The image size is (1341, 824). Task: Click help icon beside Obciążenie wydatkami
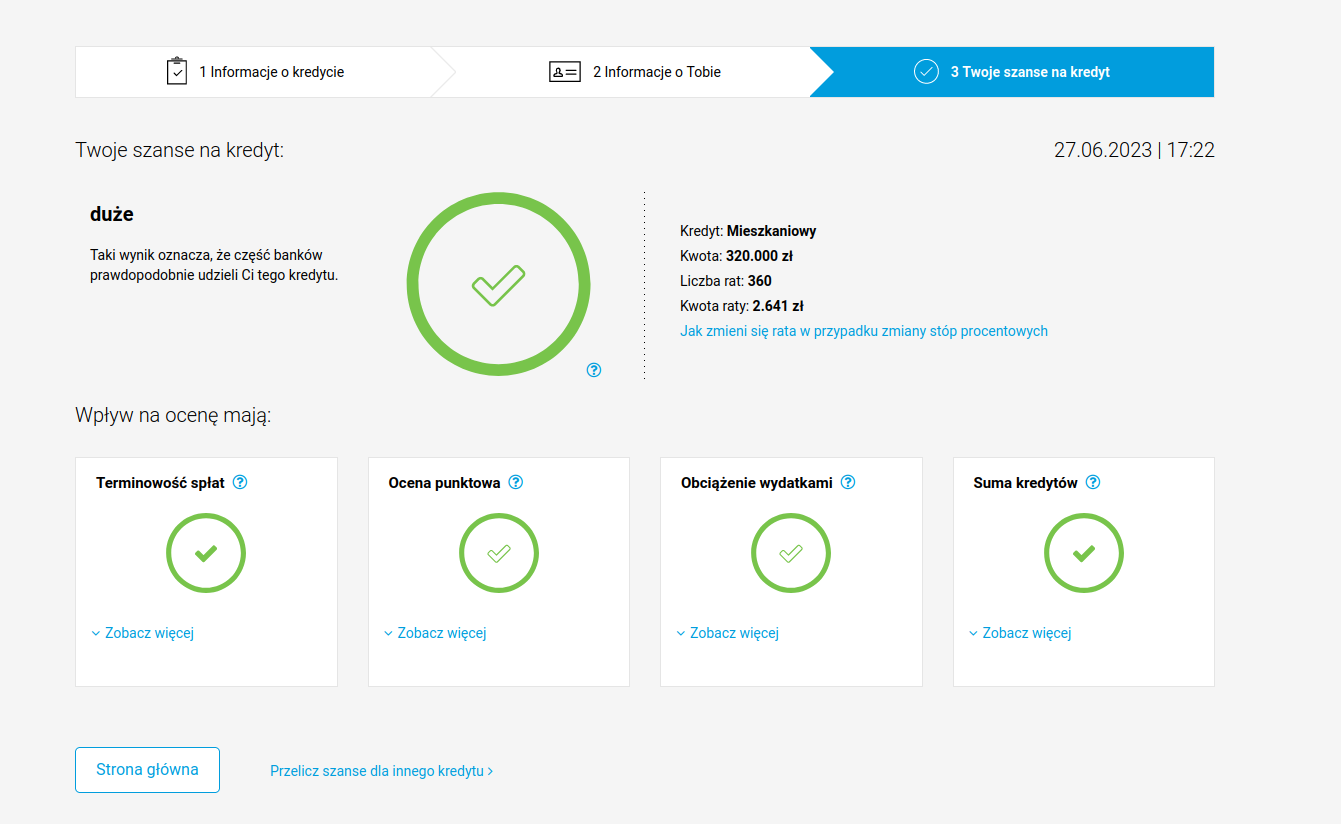click(x=848, y=482)
